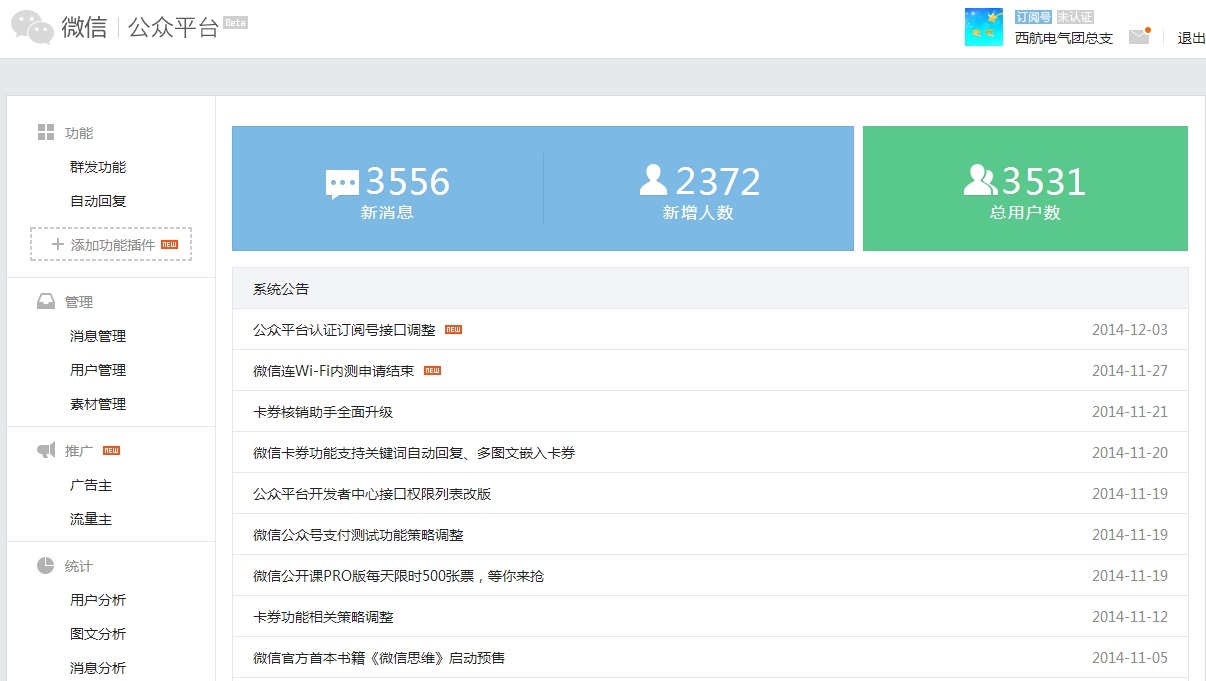Open 群发功能 in the sidebar
The height and width of the screenshot is (681, 1206).
coord(98,167)
